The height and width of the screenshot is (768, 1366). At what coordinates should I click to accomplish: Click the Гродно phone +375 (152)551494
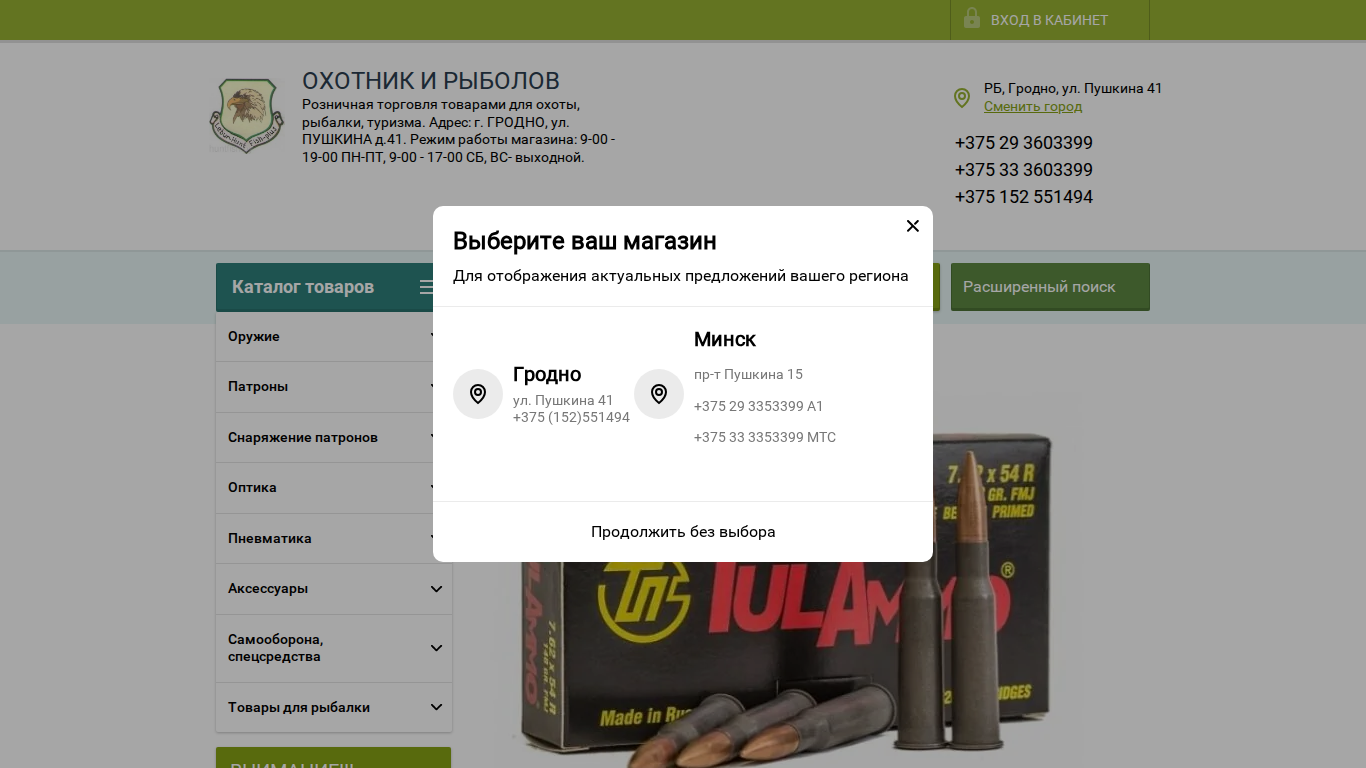[x=571, y=417]
